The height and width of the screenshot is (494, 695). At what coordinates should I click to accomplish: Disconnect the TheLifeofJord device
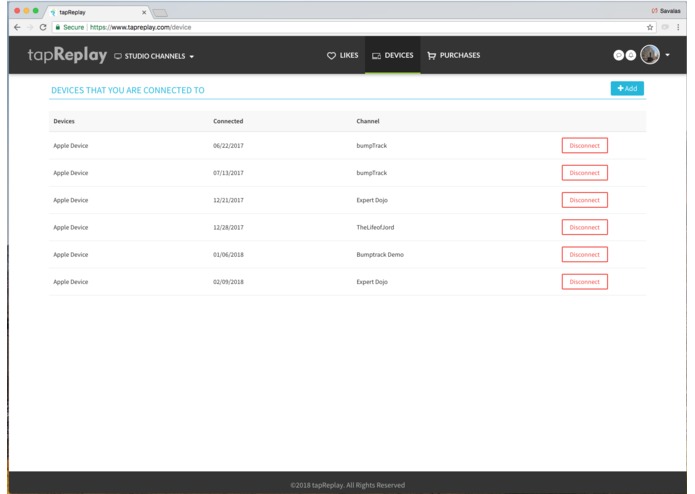585,227
